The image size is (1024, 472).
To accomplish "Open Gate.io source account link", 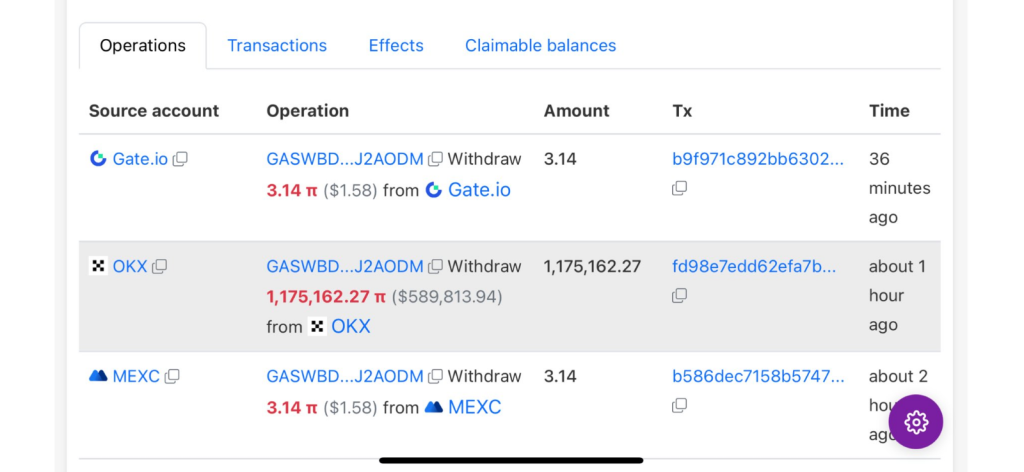I will click(x=139, y=159).
